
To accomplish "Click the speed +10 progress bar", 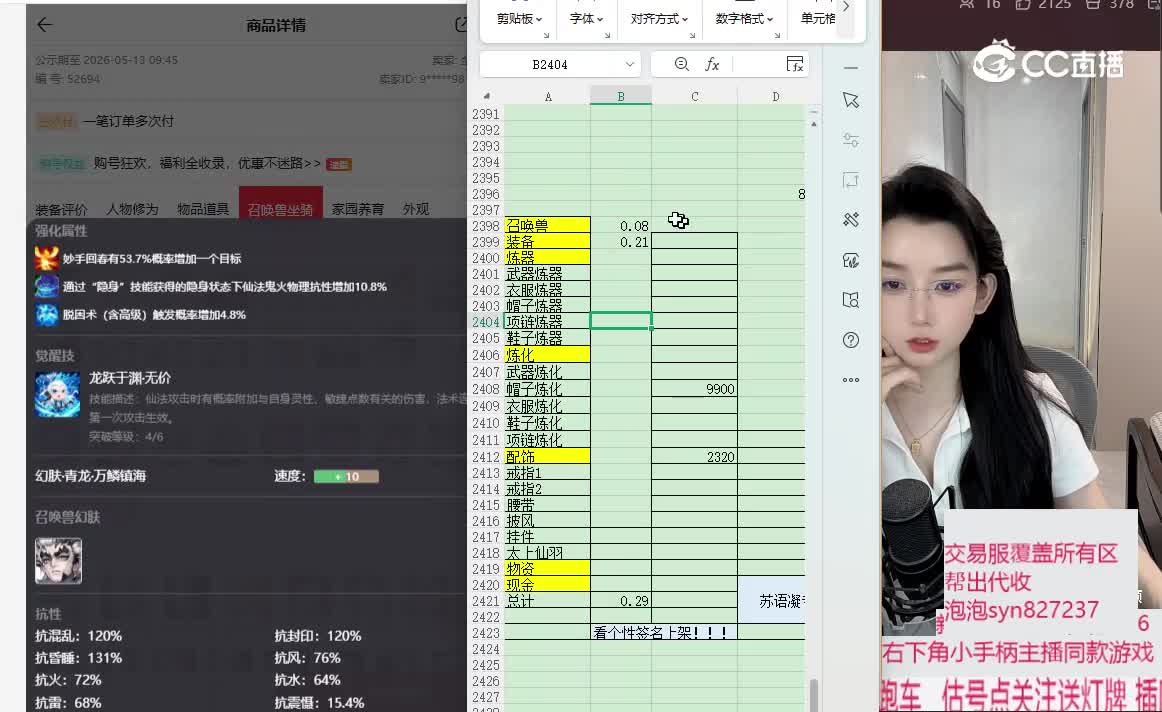I will (346, 476).
